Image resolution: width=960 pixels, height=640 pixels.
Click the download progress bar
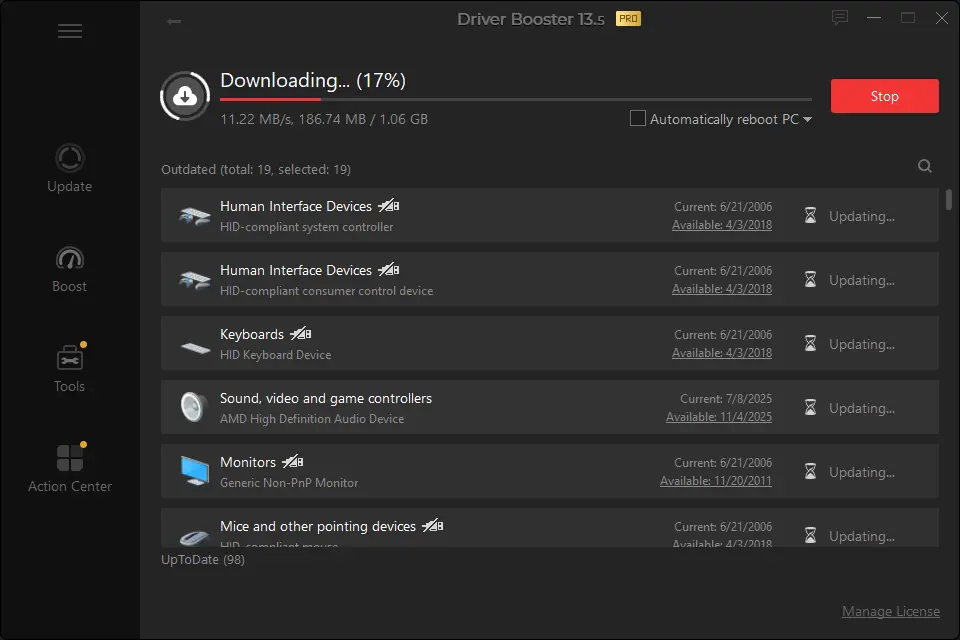click(516, 99)
